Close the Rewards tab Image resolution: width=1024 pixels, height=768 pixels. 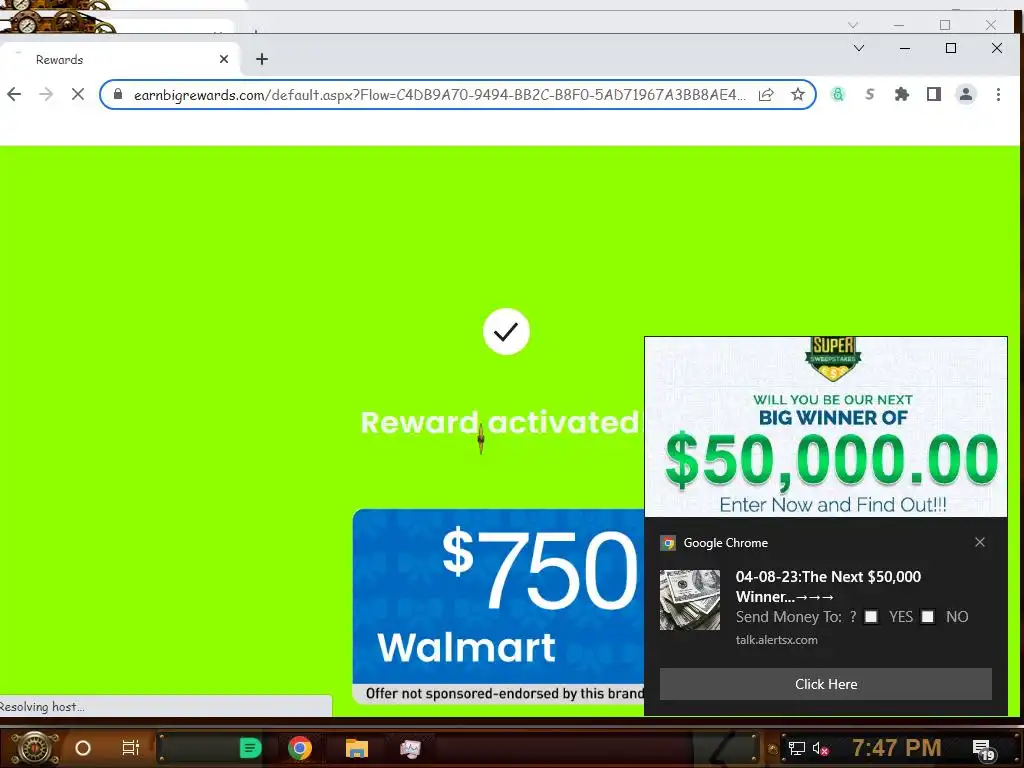[224, 59]
